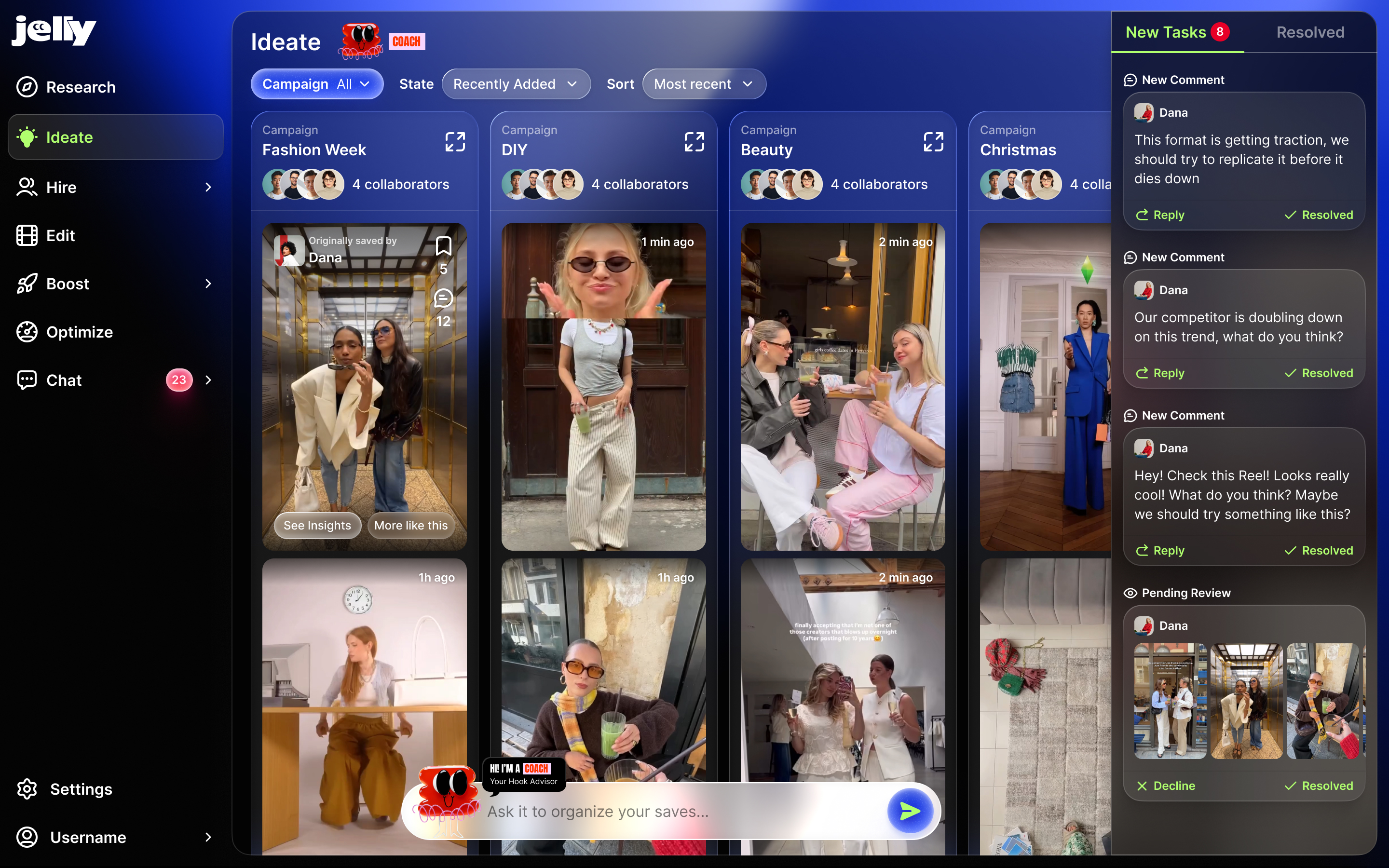The width and height of the screenshot is (1389, 868).
Task: Mark the competitor trend comment as Resolved
Action: tap(1319, 373)
